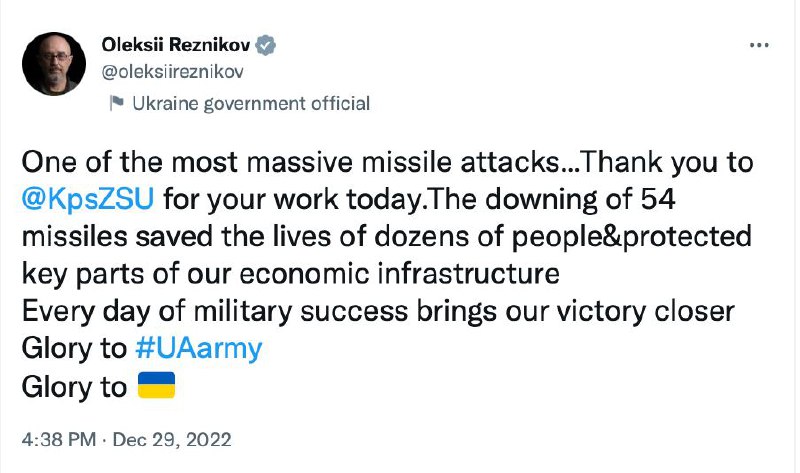Open the @KpsZSU mention
This screenshot has height=473, width=800.
tap(87, 200)
